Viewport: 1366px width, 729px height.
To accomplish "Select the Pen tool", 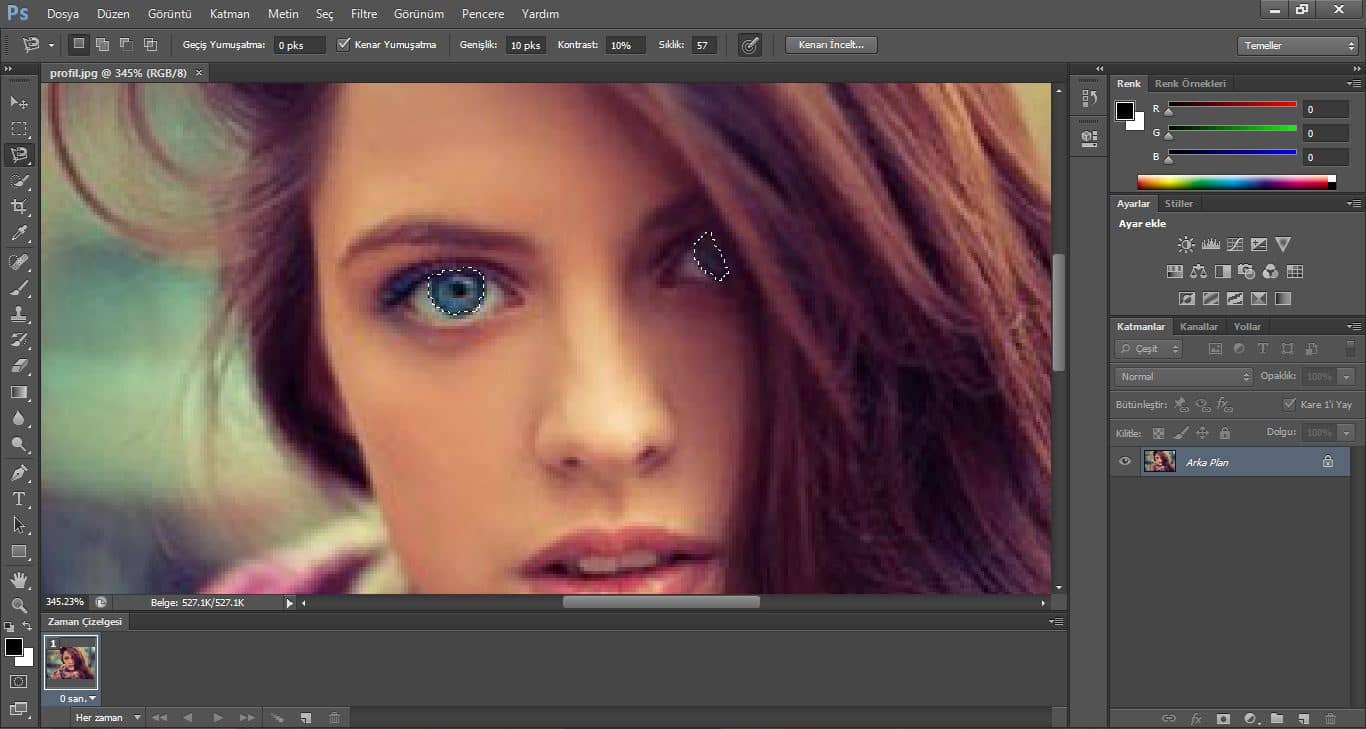I will 19,472.
